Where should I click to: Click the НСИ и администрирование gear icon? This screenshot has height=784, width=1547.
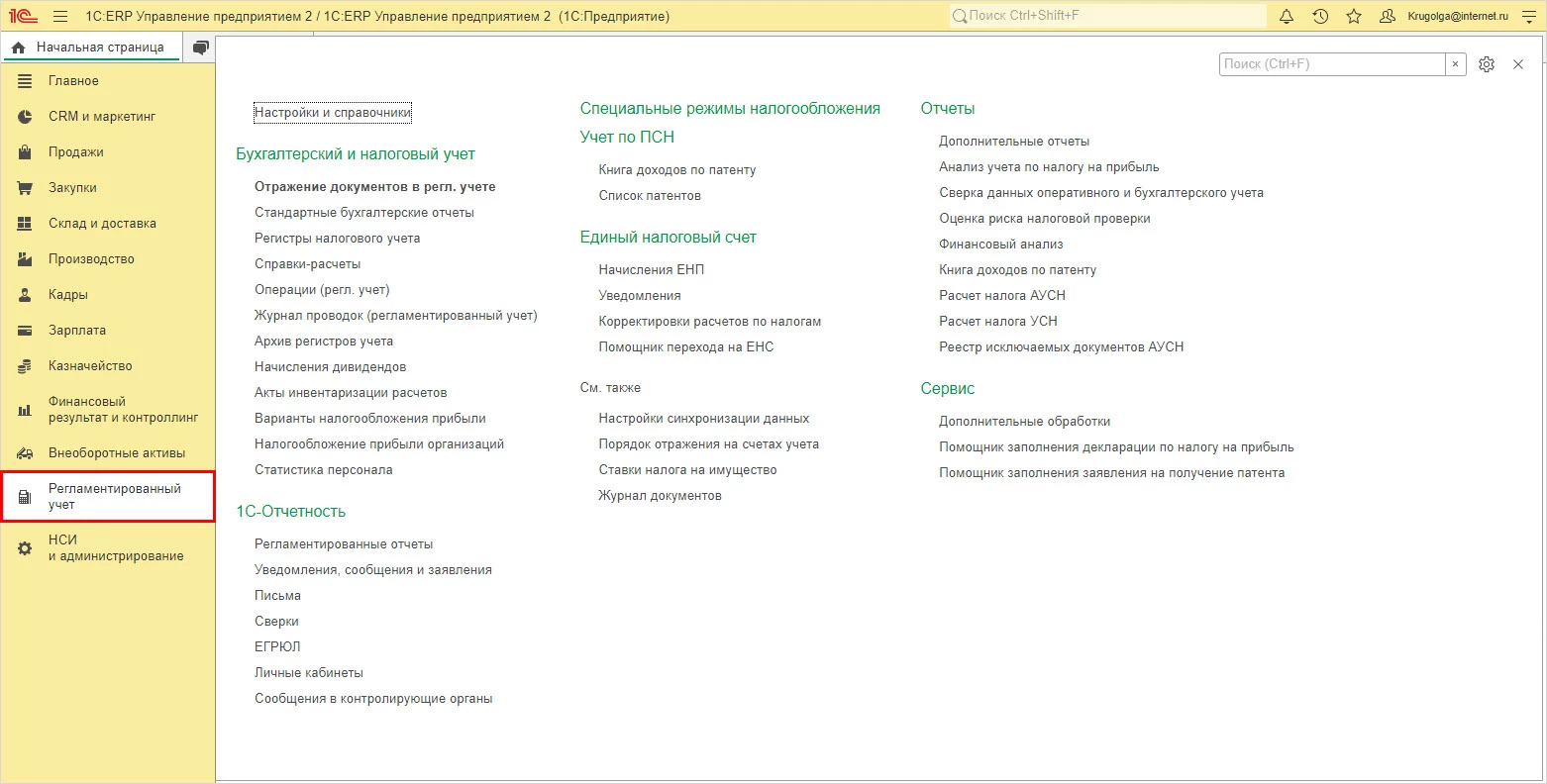coord(26,548)
